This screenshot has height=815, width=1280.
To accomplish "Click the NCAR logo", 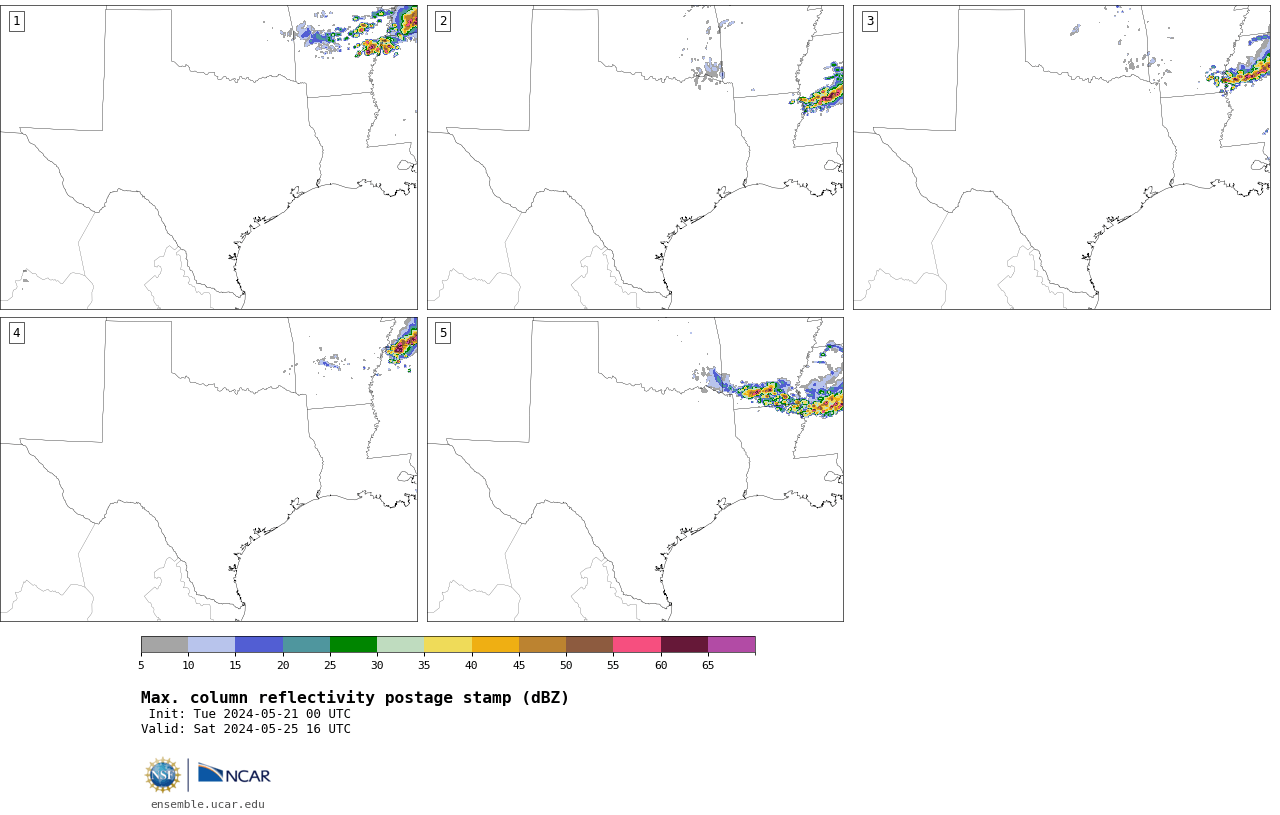I will [234, 775].
